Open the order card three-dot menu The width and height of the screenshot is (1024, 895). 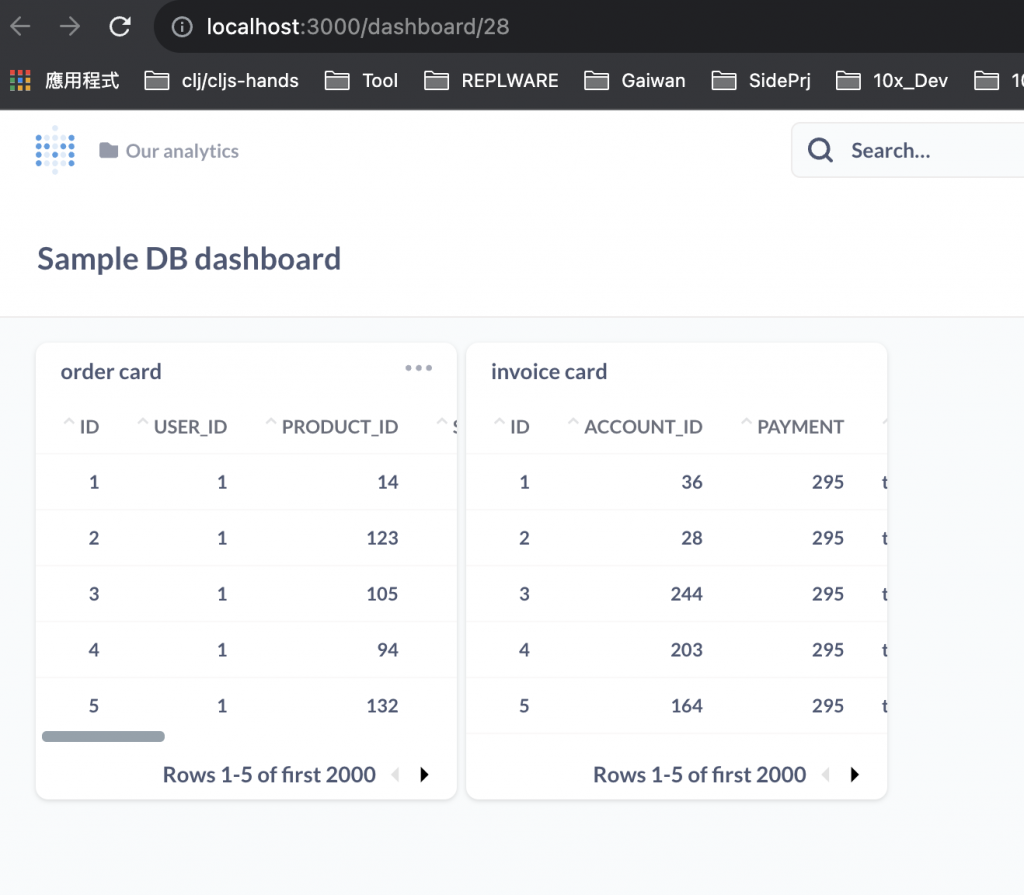pyautogui.click(x=418, y=368)
